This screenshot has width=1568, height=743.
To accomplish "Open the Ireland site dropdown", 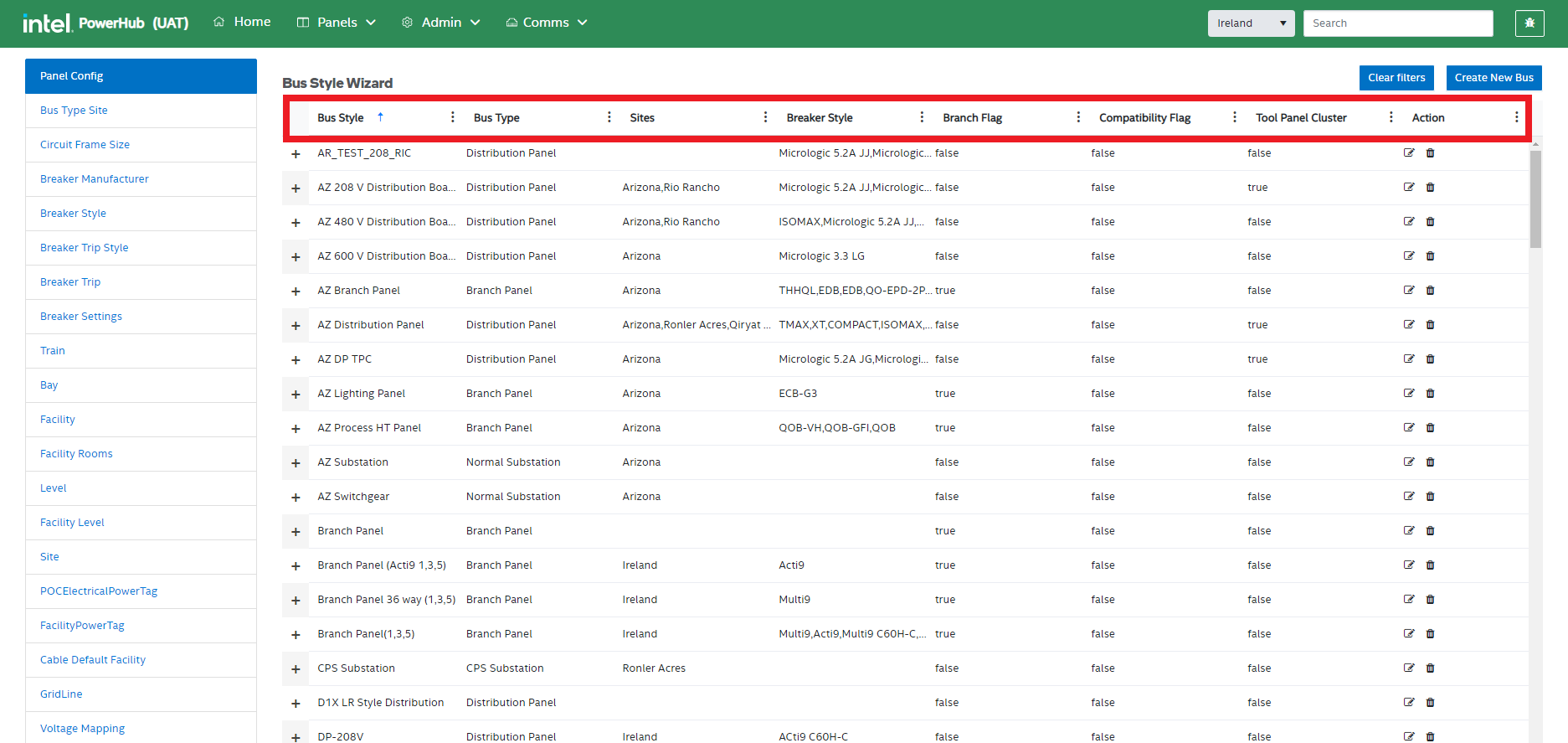I will click(x=1251, y=23).
